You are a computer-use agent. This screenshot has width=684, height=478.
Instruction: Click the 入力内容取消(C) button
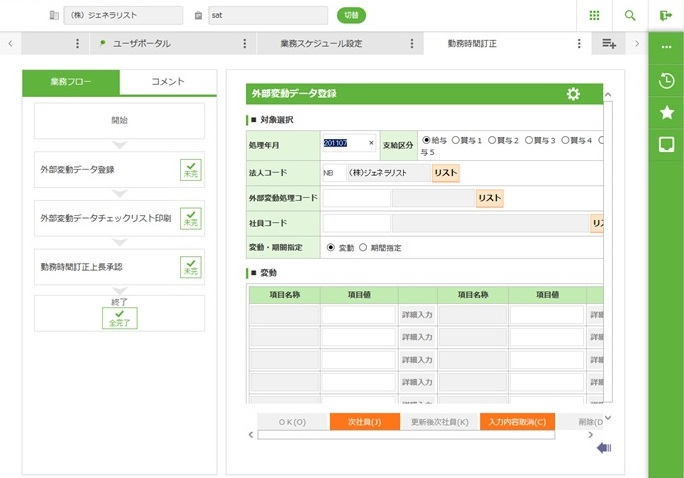pyautogui.click(x=517, y=422)
